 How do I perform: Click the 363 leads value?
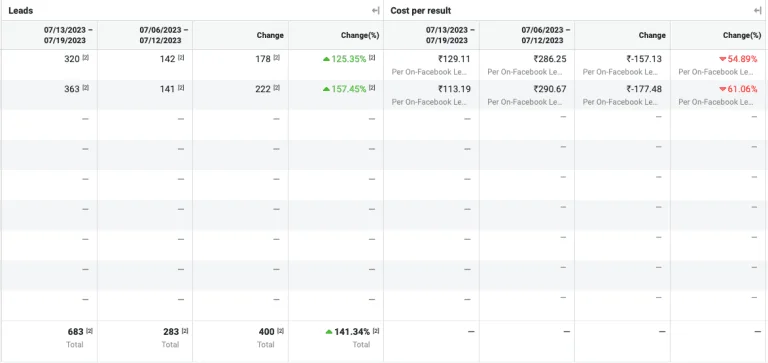(72, 89)
